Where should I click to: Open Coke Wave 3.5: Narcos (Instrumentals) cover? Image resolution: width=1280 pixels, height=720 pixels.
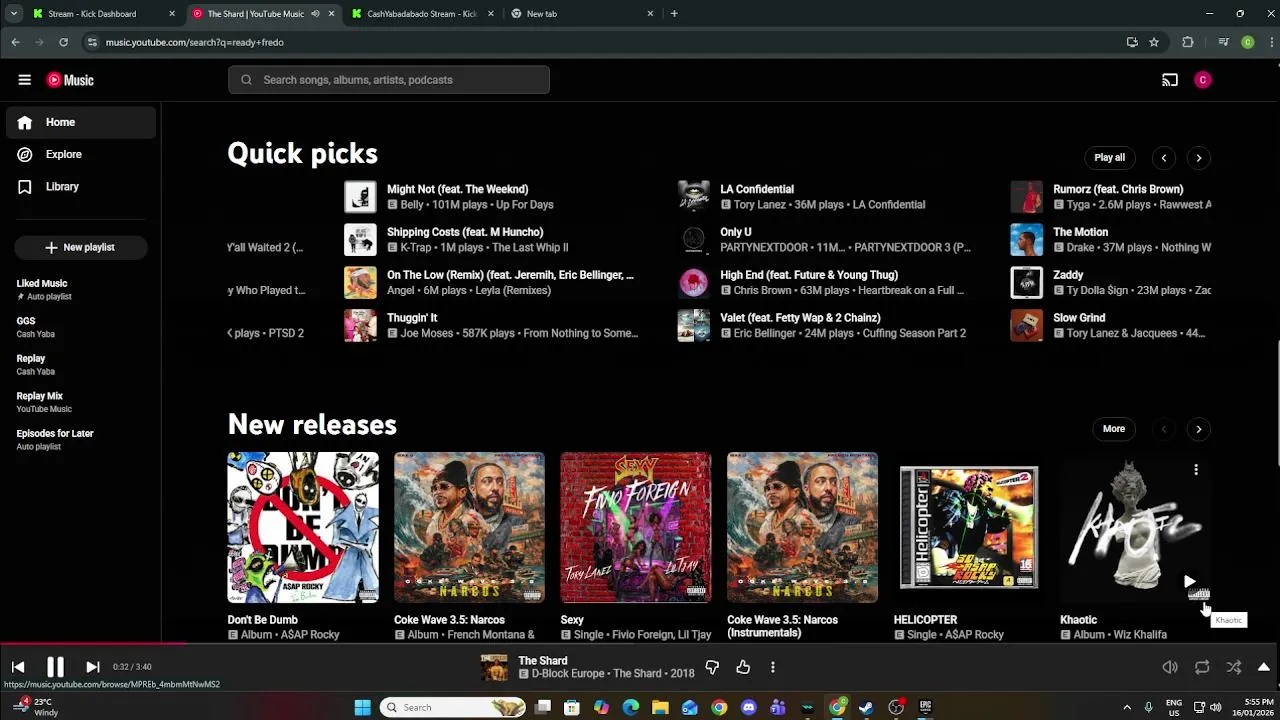(x=802, y=527)
